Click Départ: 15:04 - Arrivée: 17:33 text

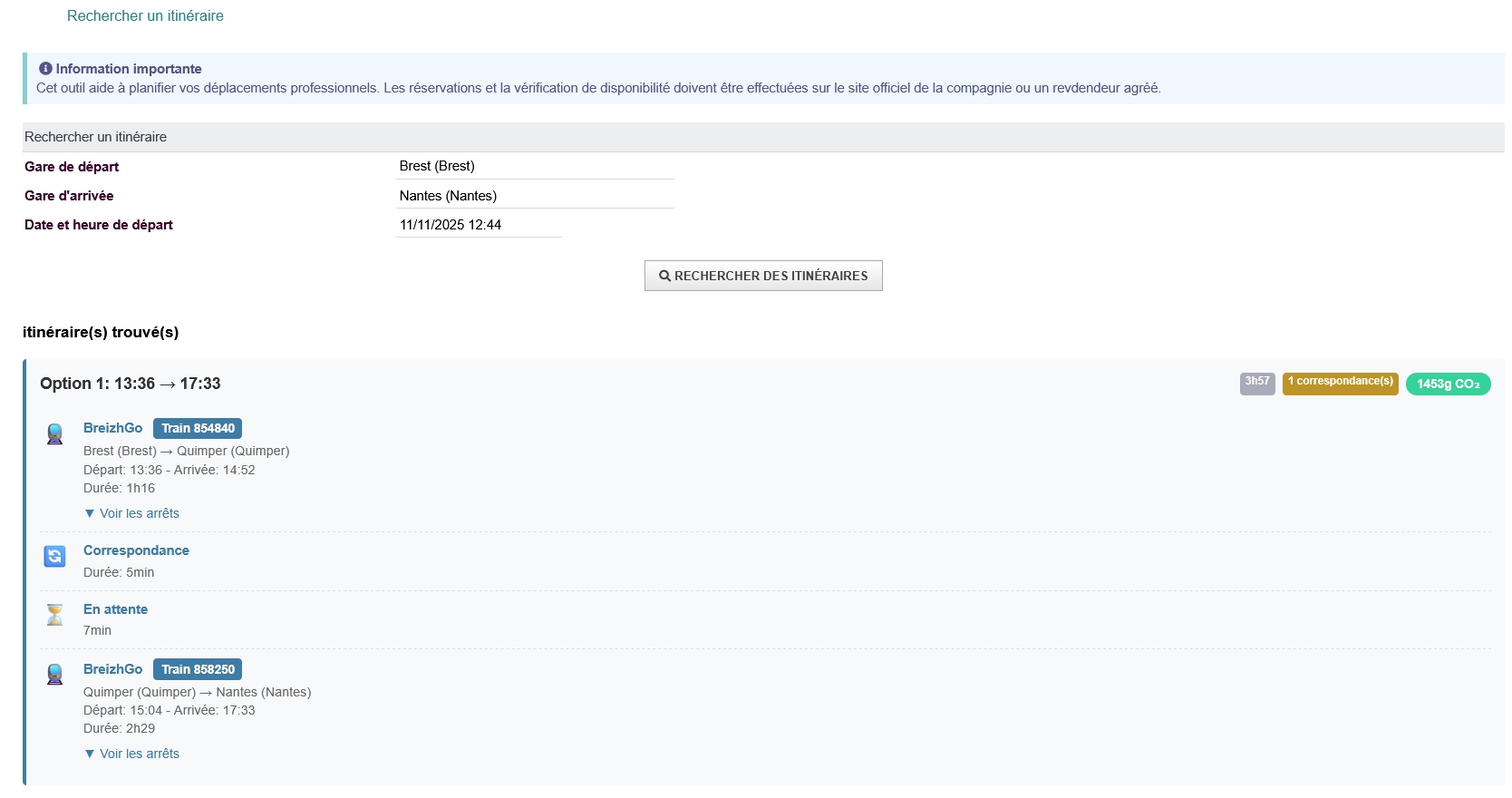(170, 710)
